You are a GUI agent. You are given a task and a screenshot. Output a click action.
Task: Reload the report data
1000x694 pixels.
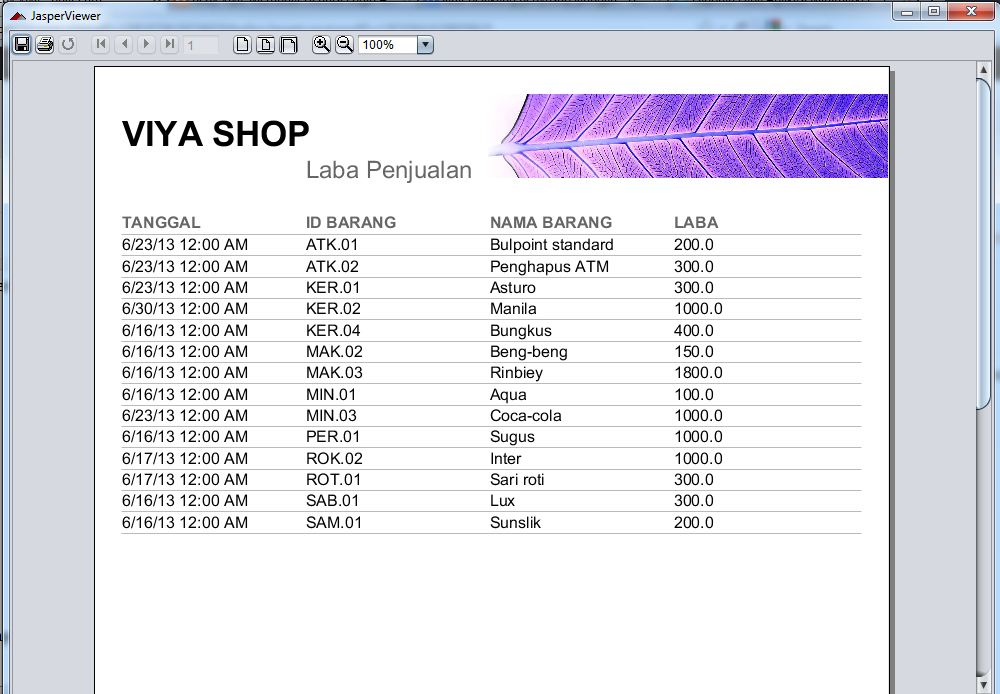coord(68,44)
